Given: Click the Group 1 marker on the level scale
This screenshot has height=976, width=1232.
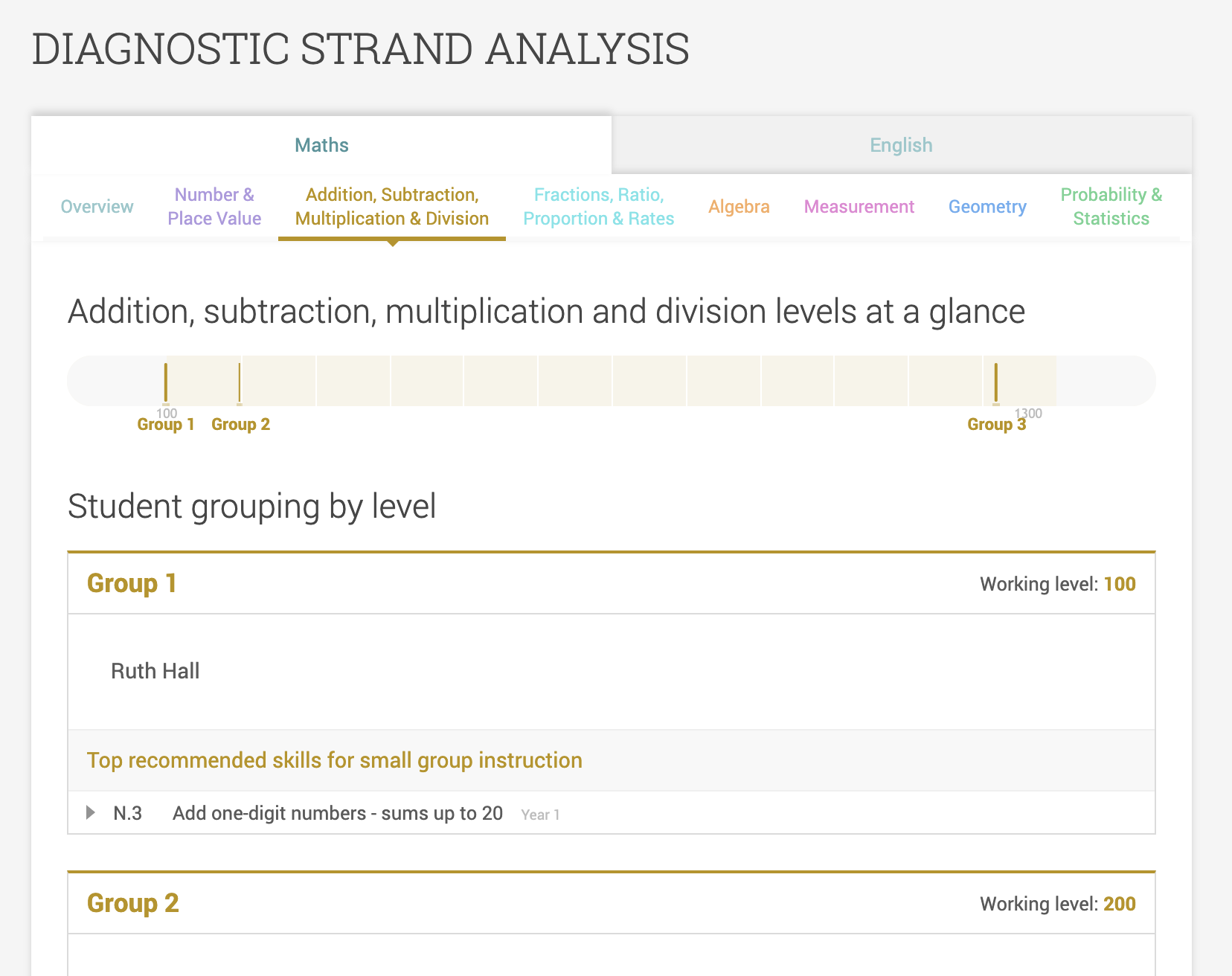Looking at the screenshot, I should (x=166, y=380).
